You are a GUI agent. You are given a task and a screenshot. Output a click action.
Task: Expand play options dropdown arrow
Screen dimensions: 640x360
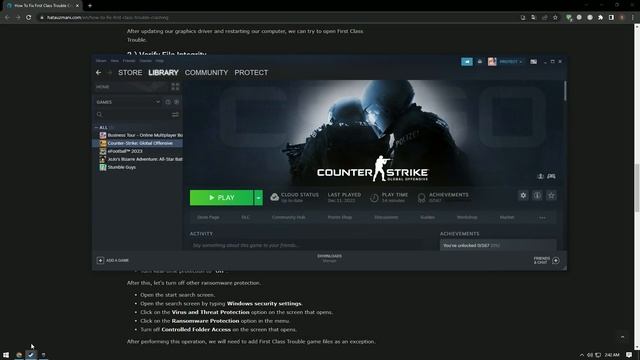pyautogui.click(x=258, y=198)
